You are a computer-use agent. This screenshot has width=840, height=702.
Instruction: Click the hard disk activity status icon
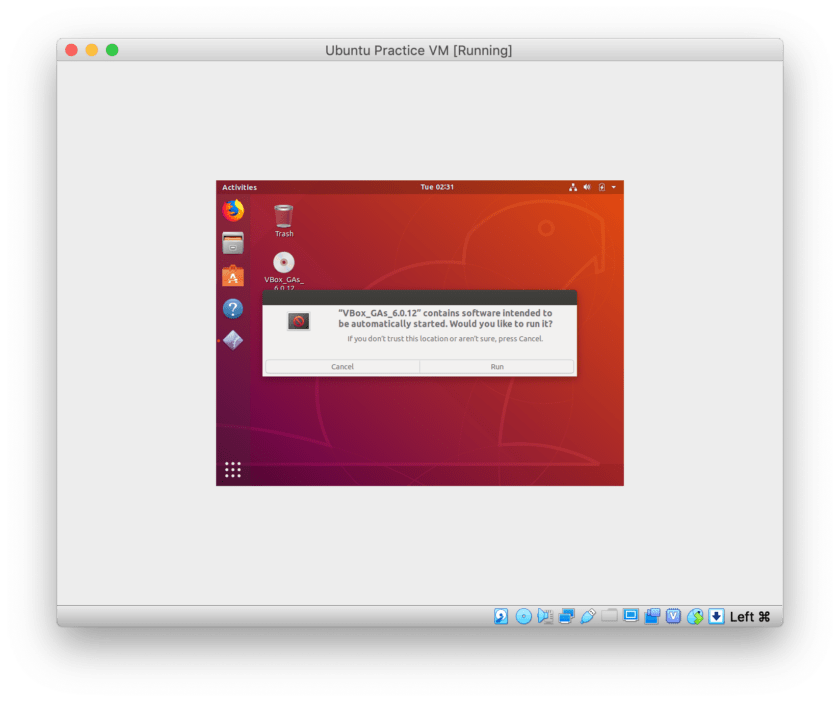tap(501, 616)
